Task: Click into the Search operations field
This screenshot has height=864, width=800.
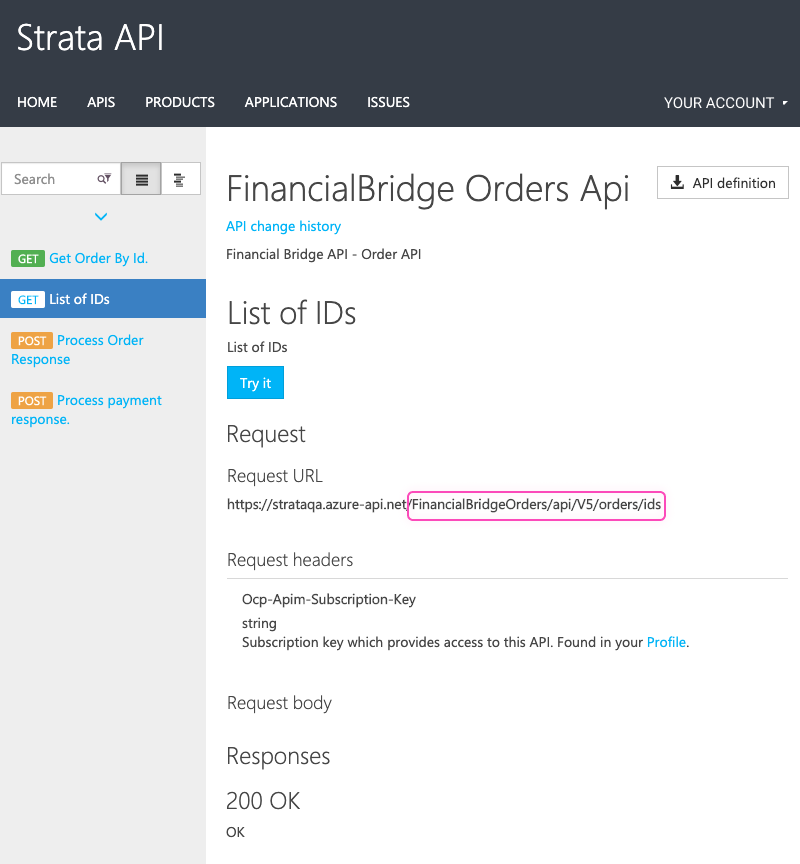Action: click(50, 179)
